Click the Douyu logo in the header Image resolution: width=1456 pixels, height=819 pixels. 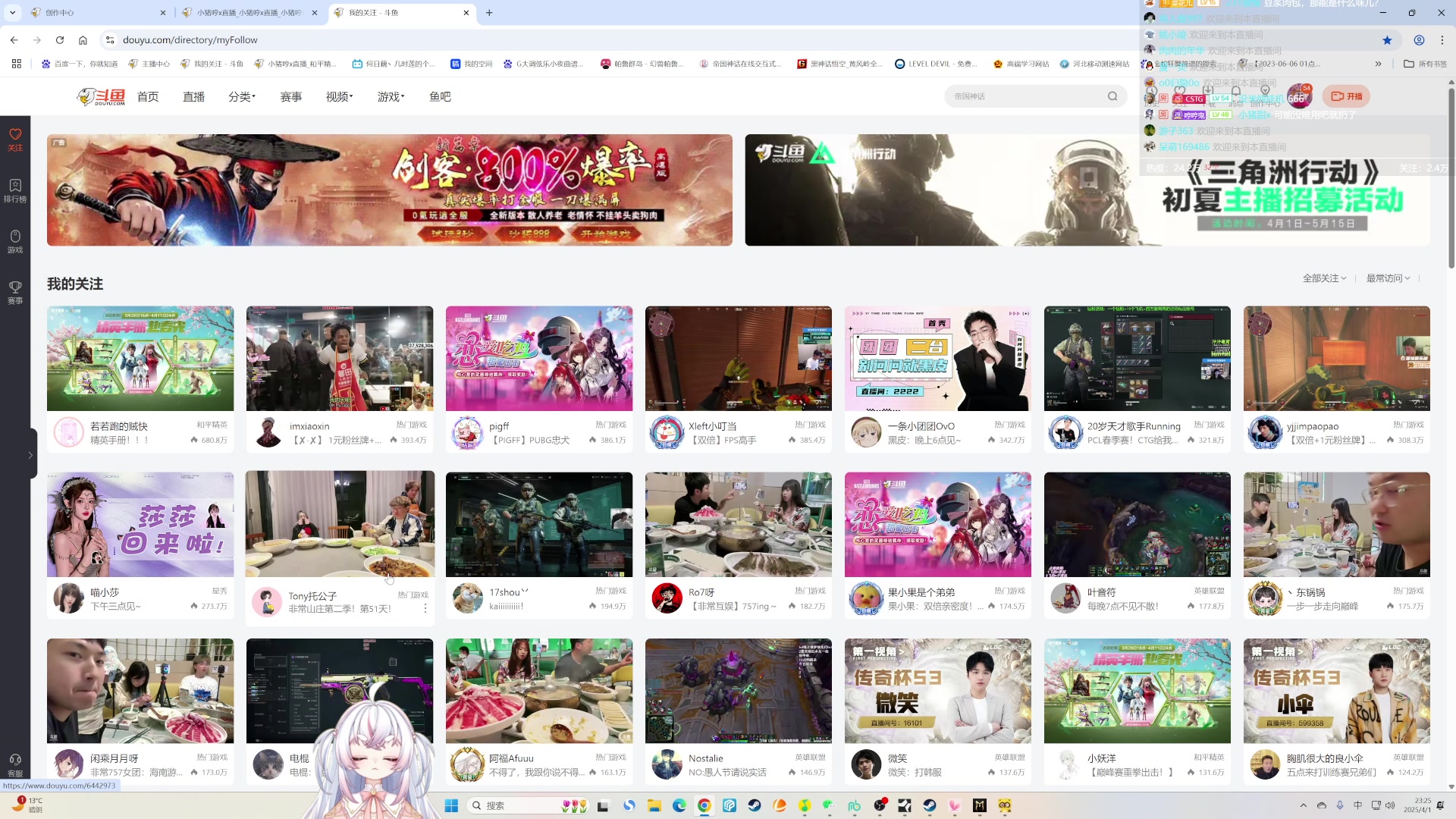tap(101, 96)
